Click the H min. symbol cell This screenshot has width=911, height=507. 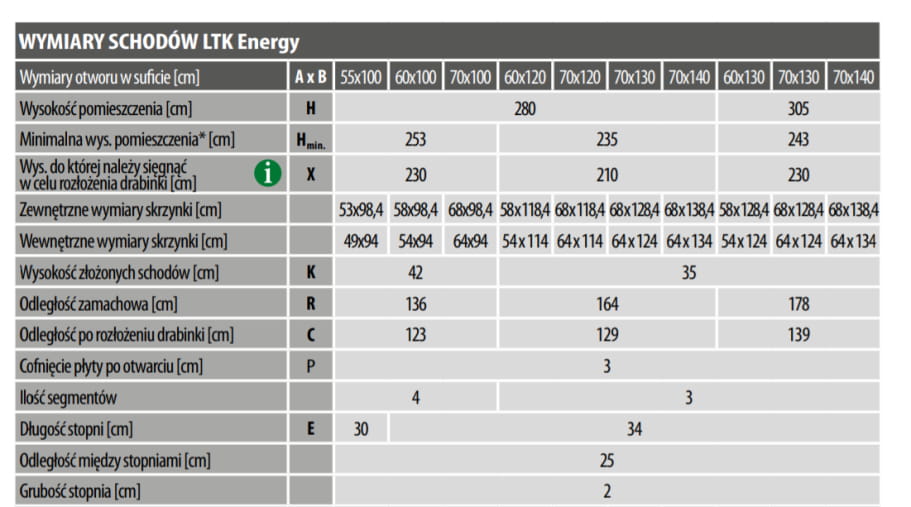click(x=310, y=140)
